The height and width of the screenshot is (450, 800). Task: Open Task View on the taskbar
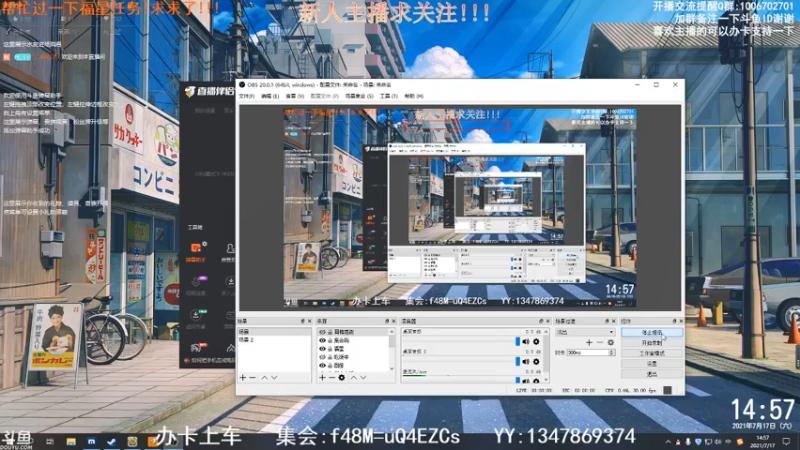tap(50, 441)
